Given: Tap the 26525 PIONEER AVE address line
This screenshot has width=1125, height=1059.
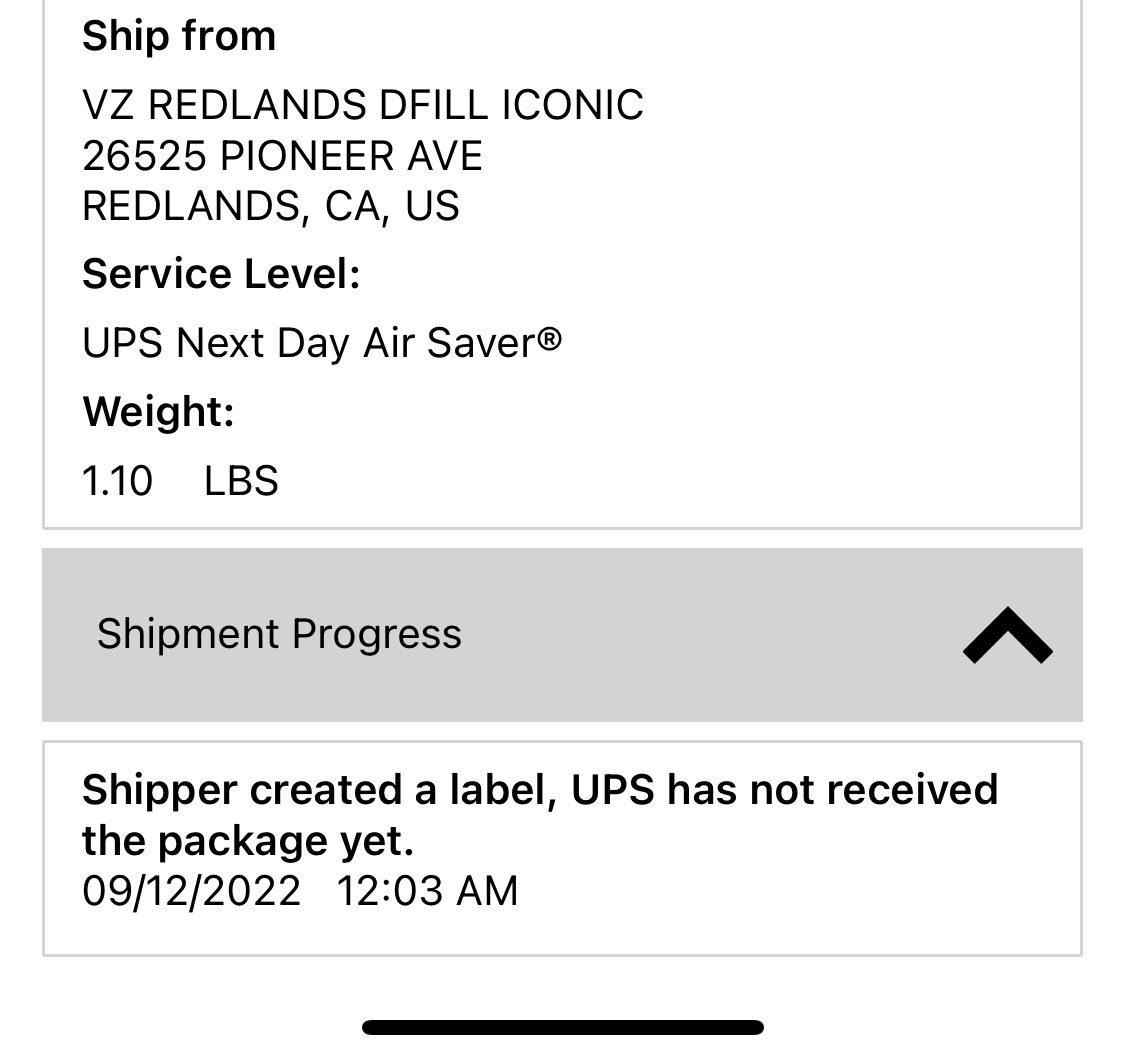Looking at the screenshot, I should pos(282,156).
